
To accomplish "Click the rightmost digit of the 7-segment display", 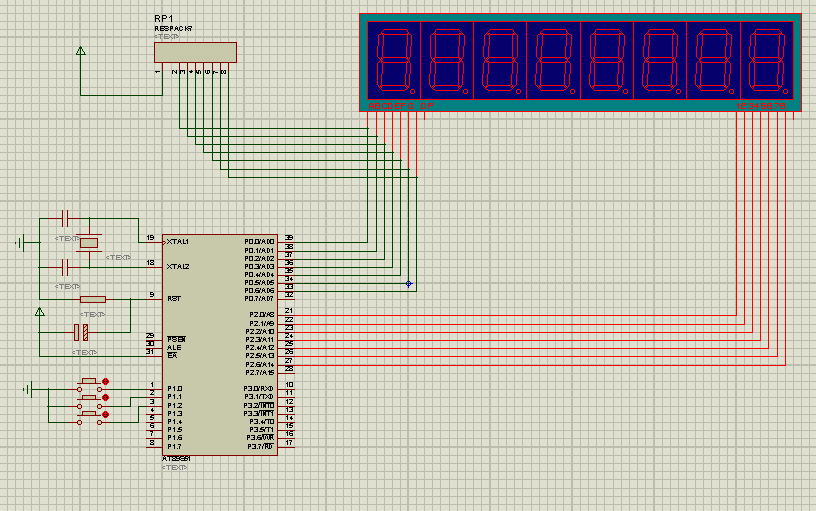I will pyautogui.click(x=767, y=60).
